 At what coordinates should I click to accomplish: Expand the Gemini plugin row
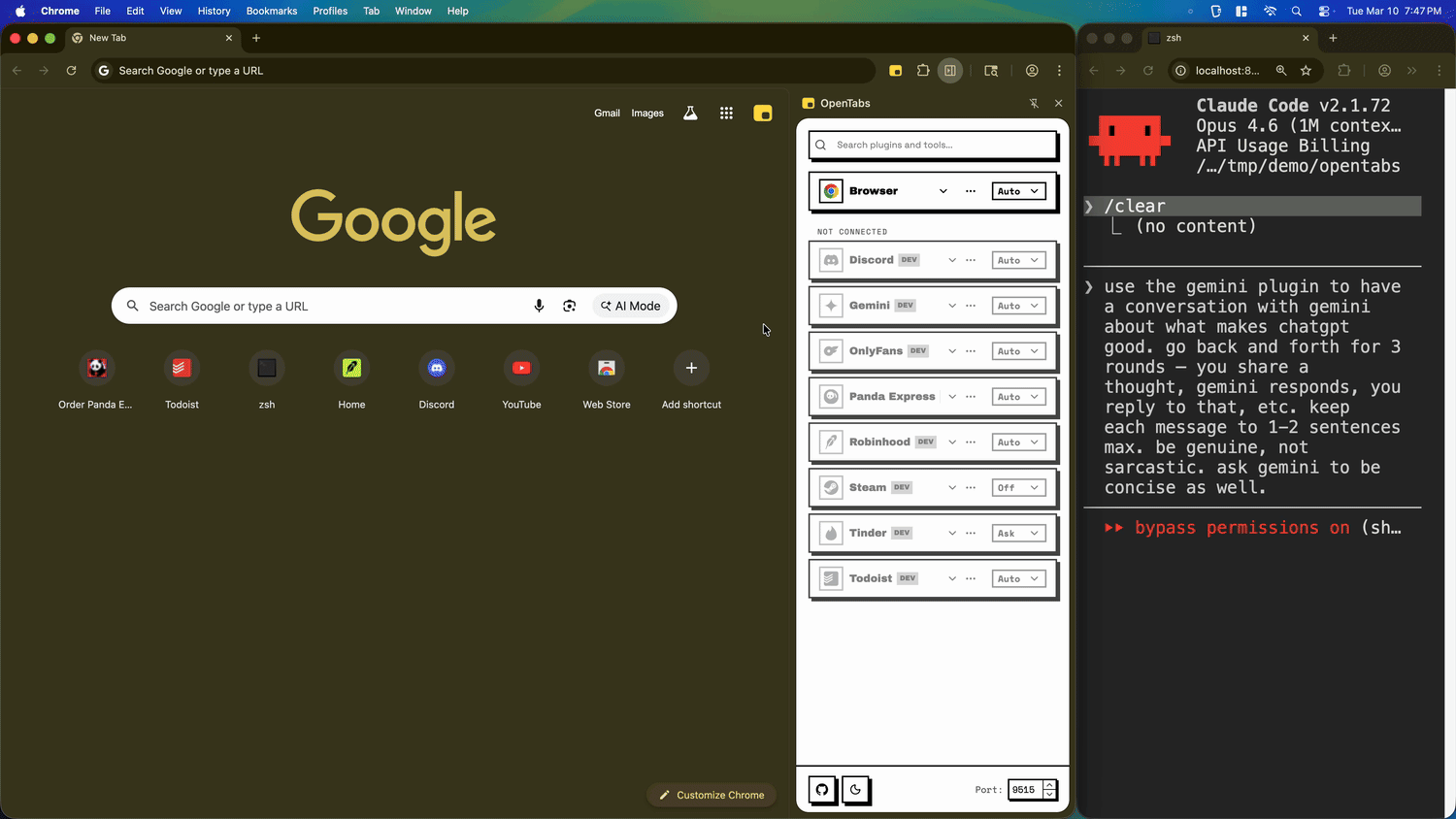(x=952, y=306)
